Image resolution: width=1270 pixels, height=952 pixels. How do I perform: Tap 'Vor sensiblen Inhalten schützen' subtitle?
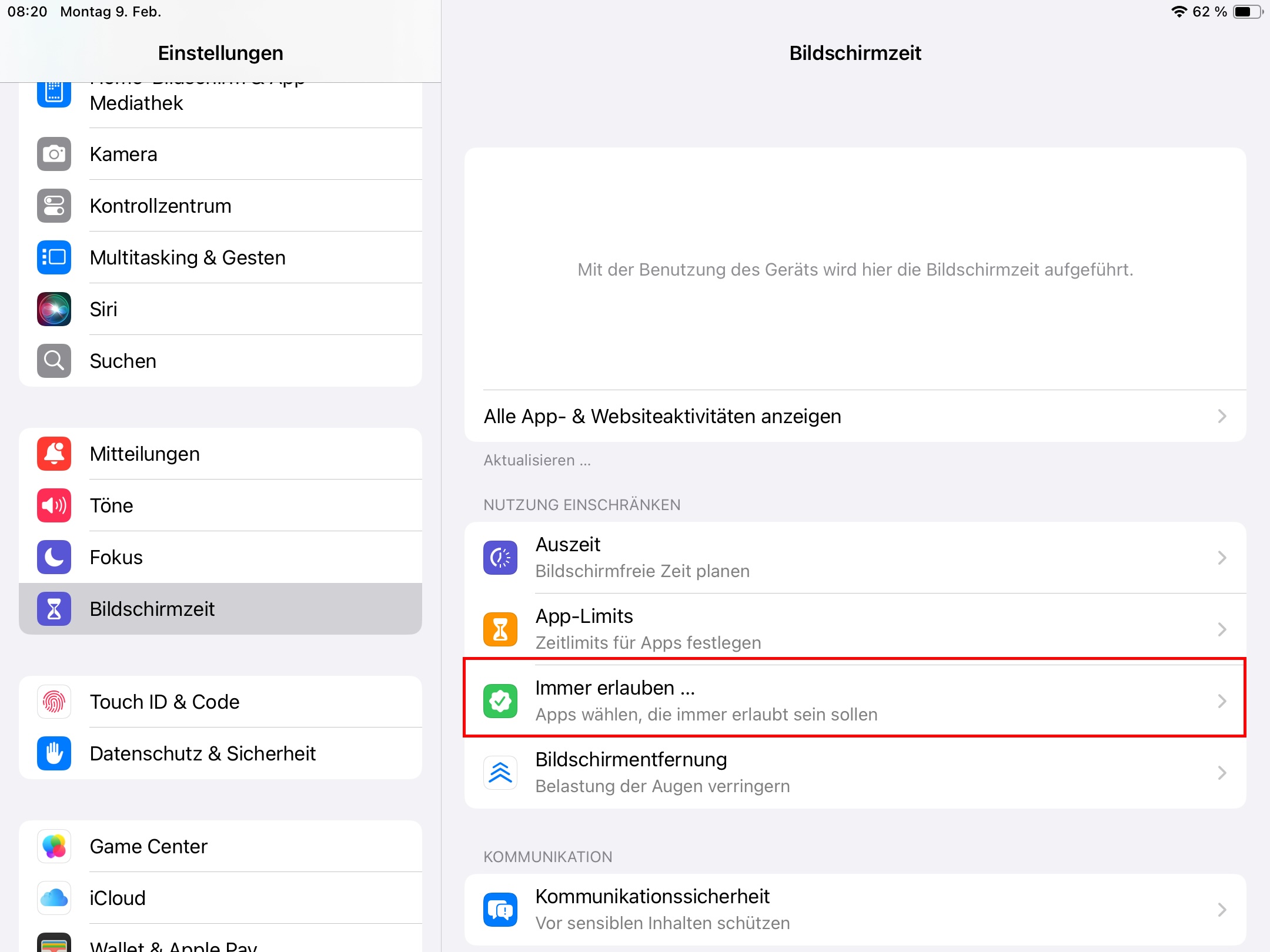tap(663, 923)
